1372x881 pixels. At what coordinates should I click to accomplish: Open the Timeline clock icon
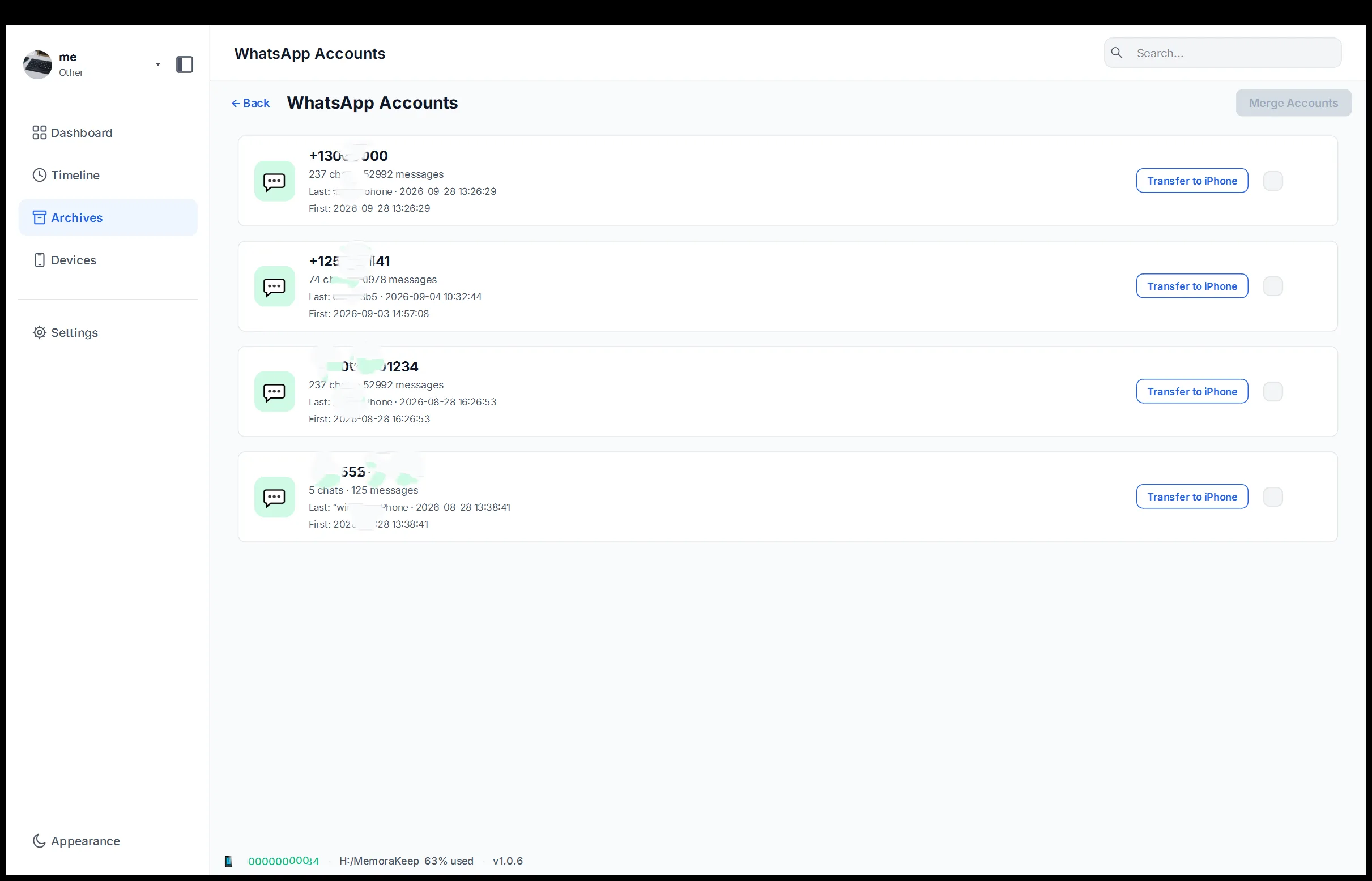click(40, 175)
